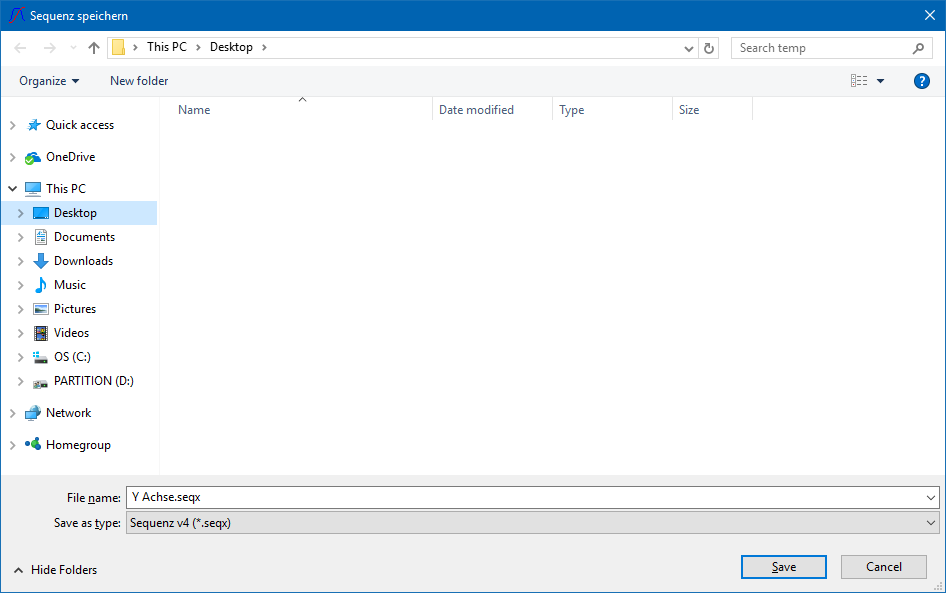Open the OneDrive location

[x=70, y=157]
